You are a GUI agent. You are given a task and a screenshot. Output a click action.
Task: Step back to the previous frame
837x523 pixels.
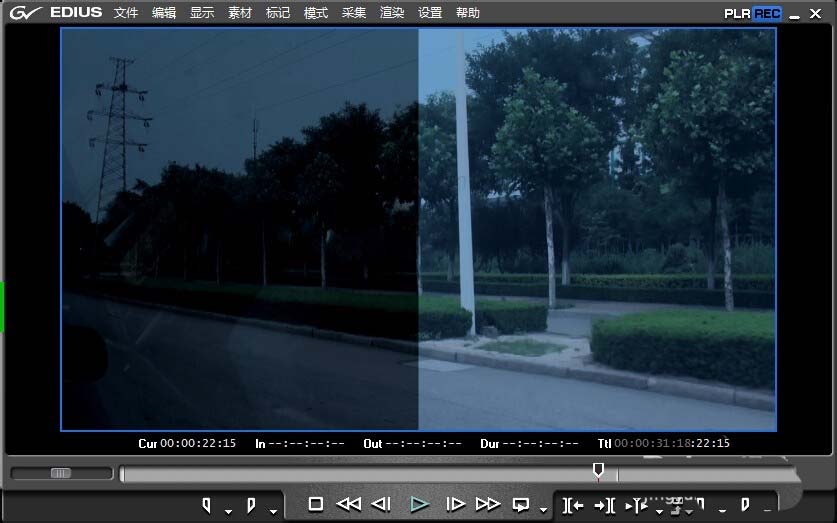(381, 504)
